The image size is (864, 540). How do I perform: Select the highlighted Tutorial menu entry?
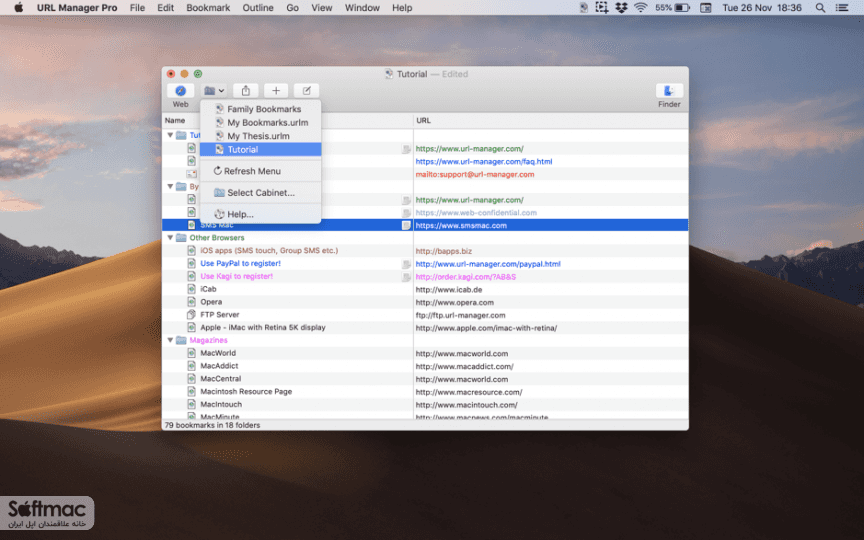click(x=260, y=149)
